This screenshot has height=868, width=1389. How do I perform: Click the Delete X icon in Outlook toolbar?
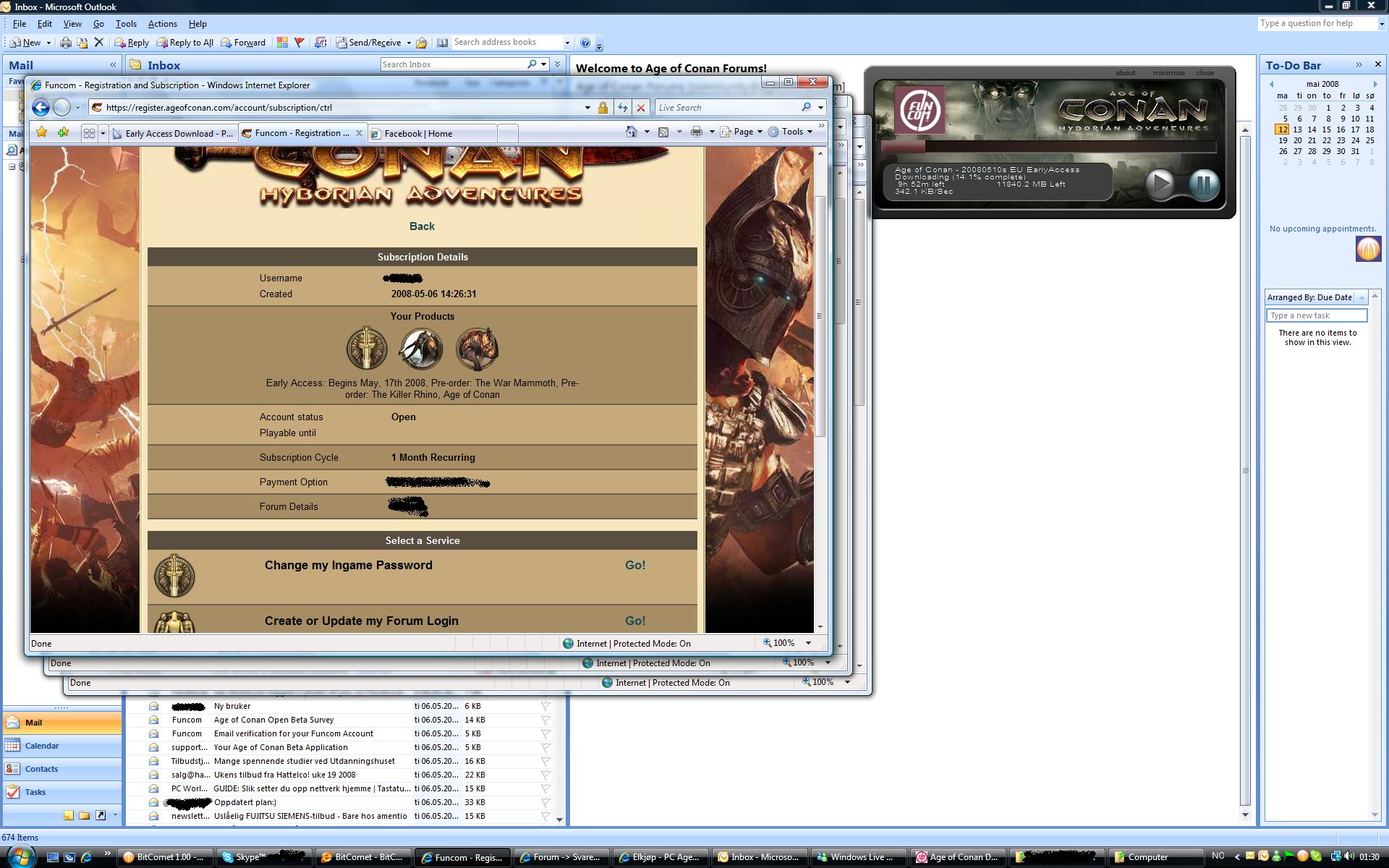(99, 43)
